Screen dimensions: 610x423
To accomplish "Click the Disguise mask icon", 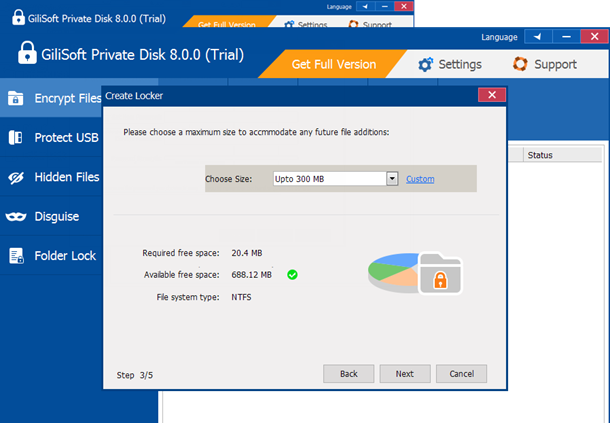I will 16,216.
